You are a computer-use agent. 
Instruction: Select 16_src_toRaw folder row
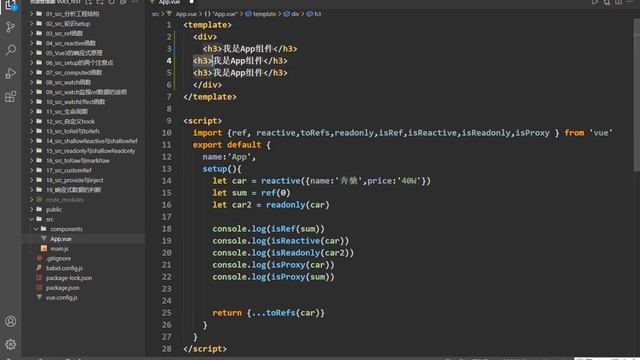pos(83,160)
